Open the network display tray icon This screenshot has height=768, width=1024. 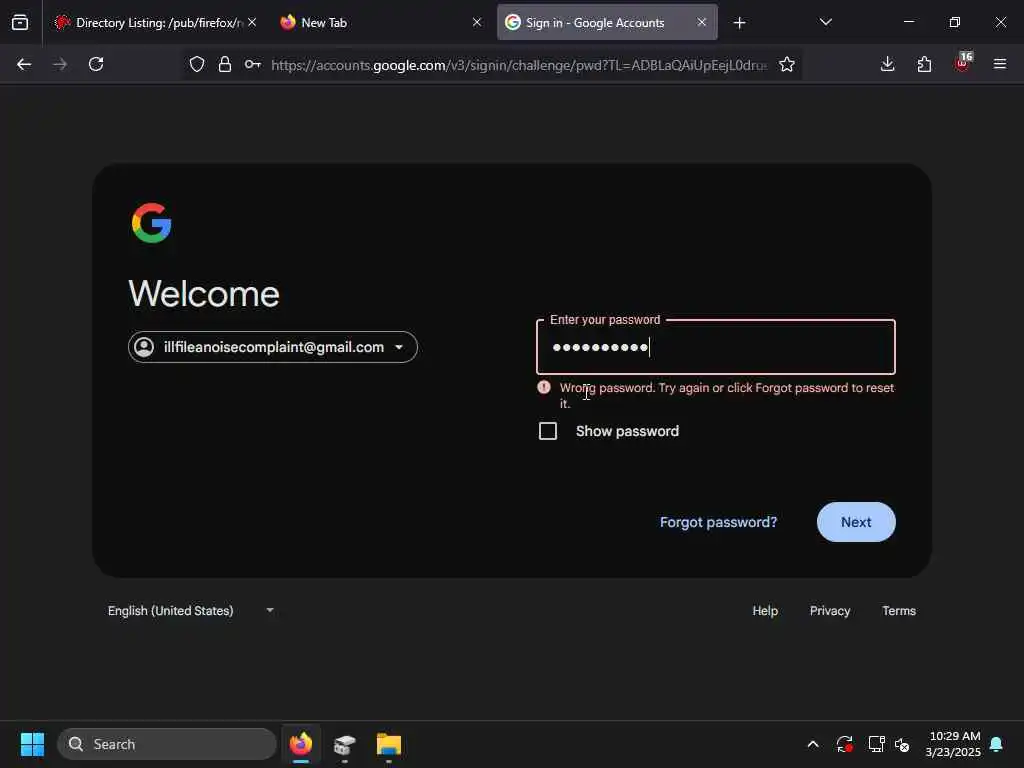pyautogui.click(x=876, y=744)
